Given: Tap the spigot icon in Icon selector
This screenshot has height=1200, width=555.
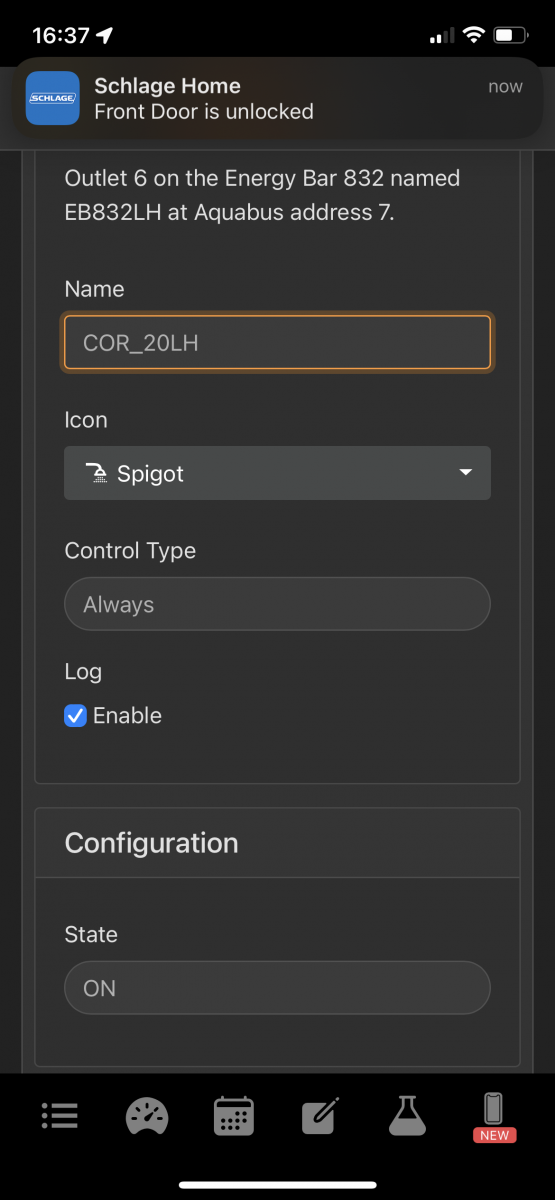Looking at the screenshot, I should (x=96, y=473).
